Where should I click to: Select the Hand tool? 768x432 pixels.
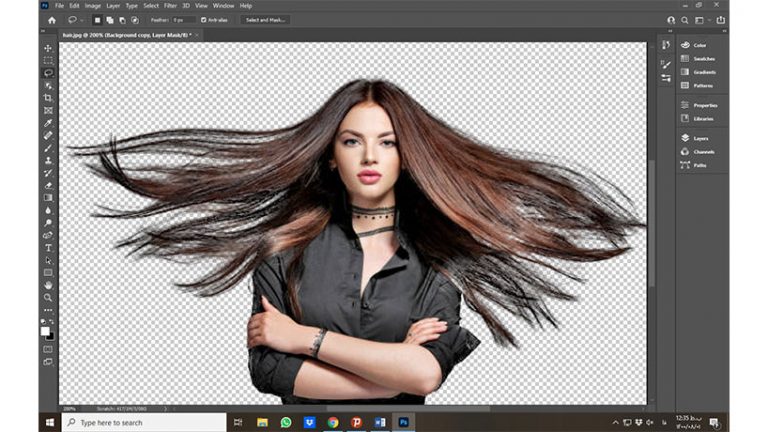point(48,285)
